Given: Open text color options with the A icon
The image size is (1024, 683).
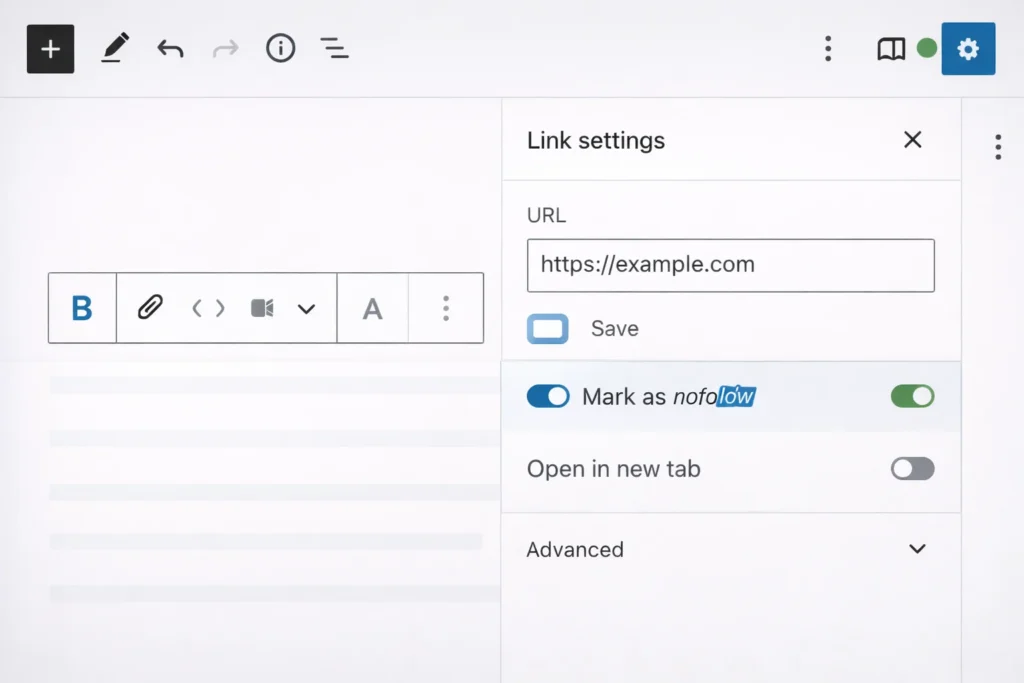Looking at the screenshot, I should (x=372, y=308).
